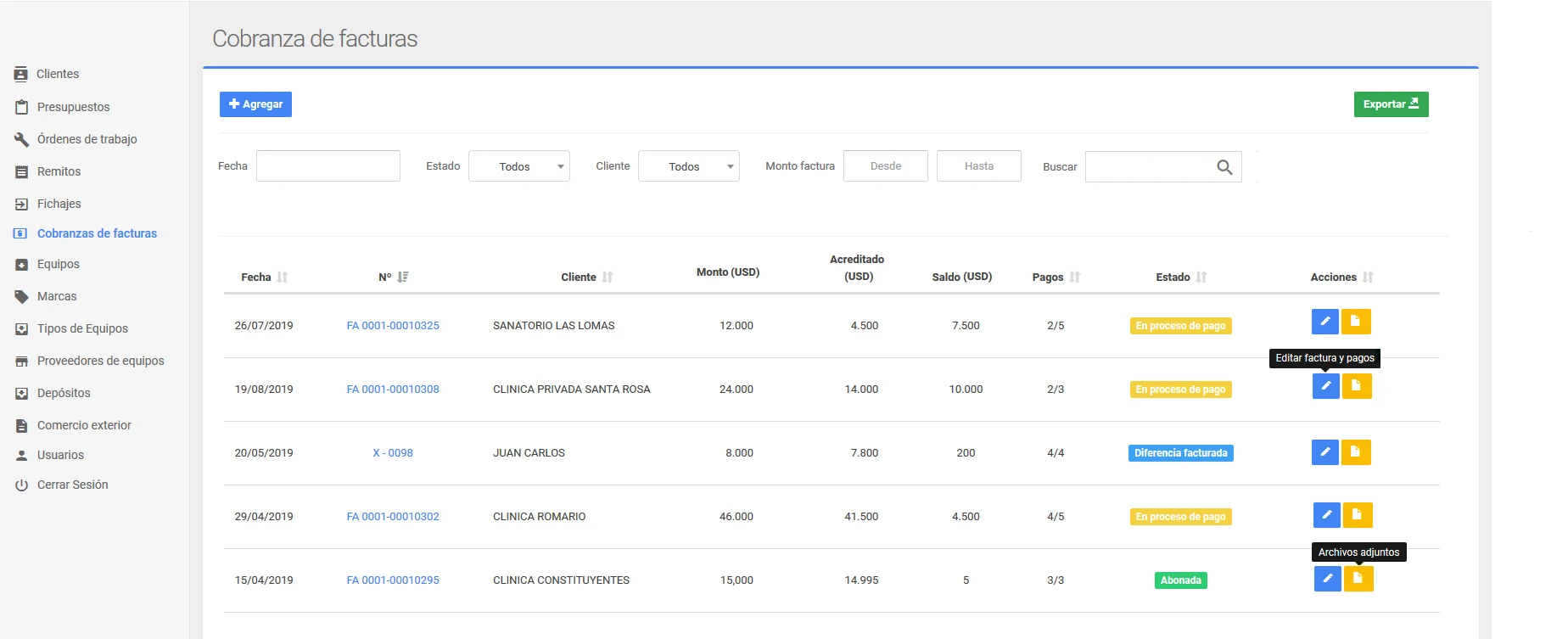
Task: Click the Marcas tag icon
Action: [x=21, y=297]
